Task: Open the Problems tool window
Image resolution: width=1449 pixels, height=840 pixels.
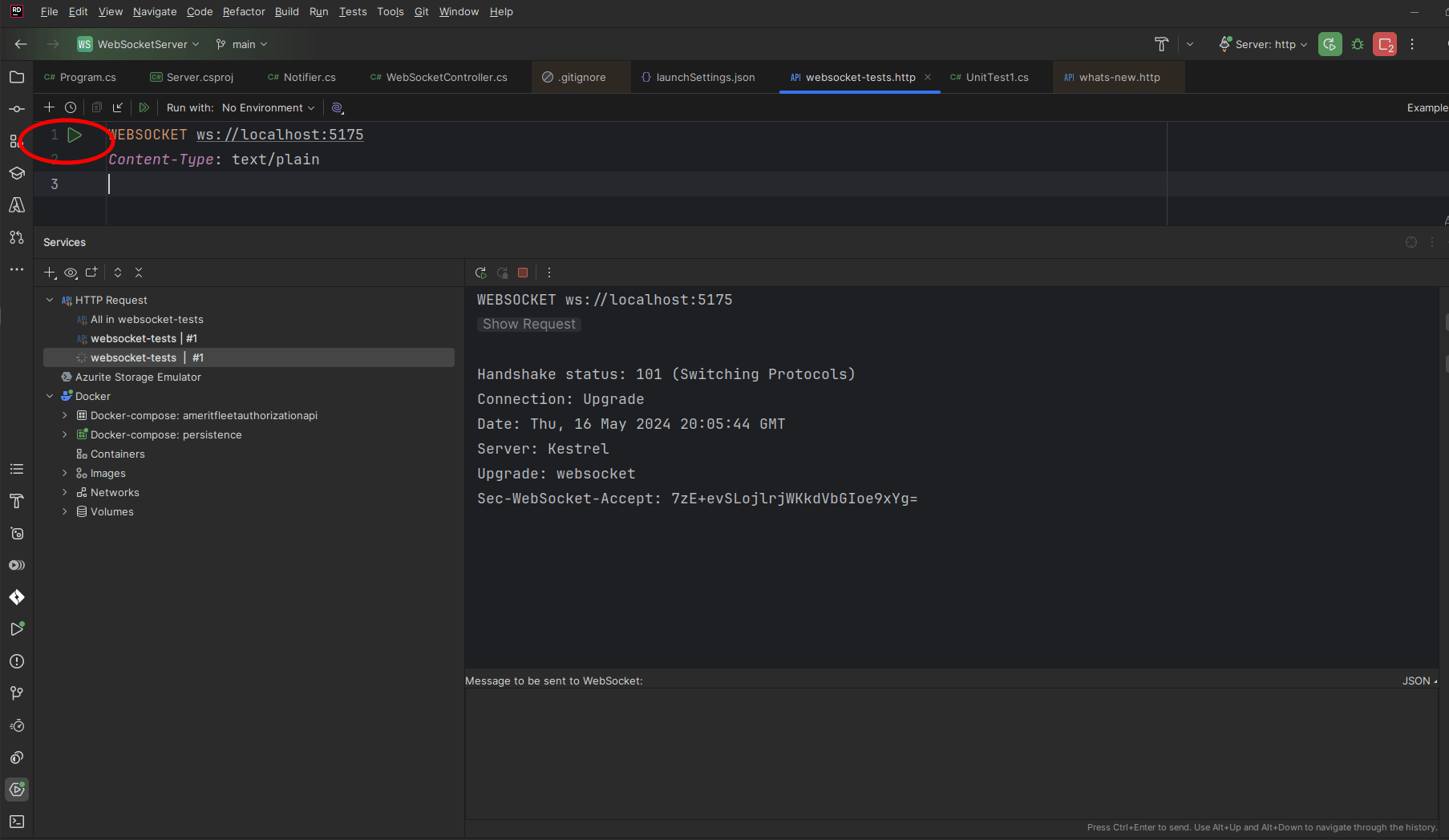Action: (x=16, y=661)
